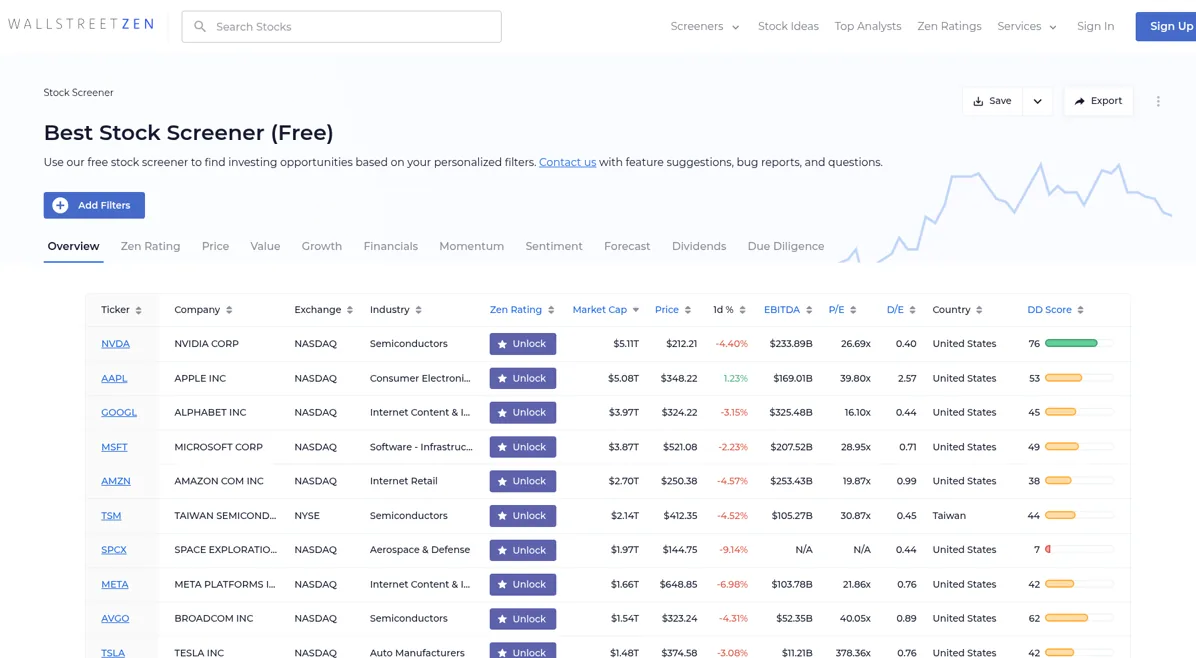Sort by Zen Rating column arrows
The image size is (1196, 658).
pos(551,310)
